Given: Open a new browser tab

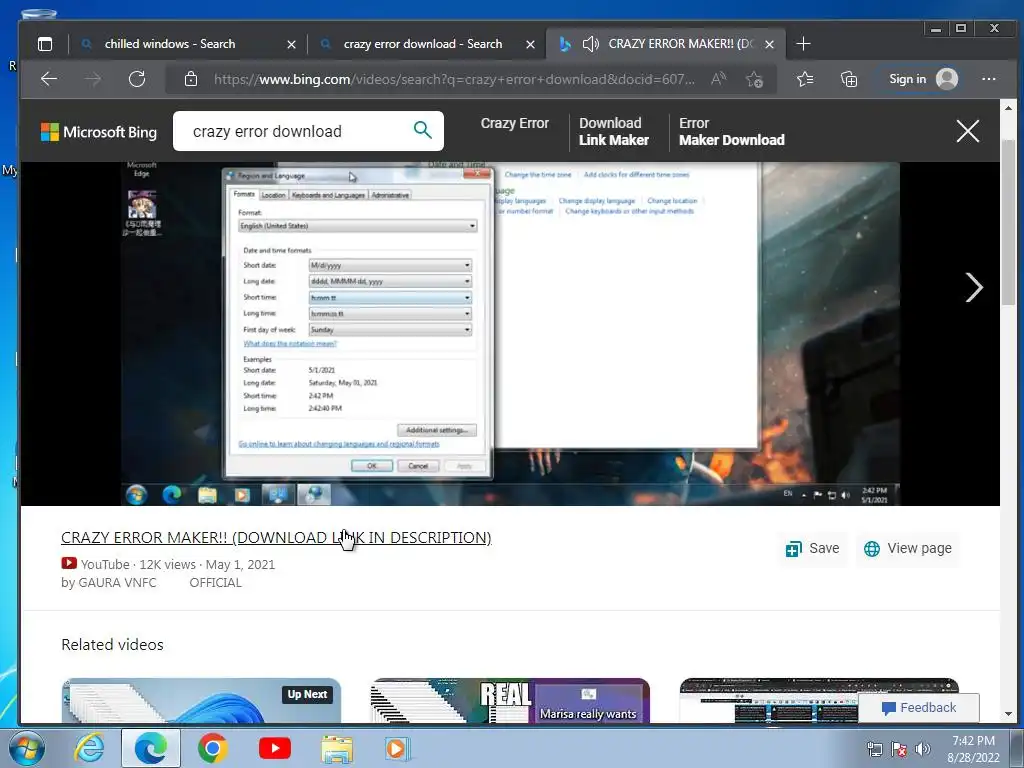Looking at the screenshot, I should tap(803, 44).
